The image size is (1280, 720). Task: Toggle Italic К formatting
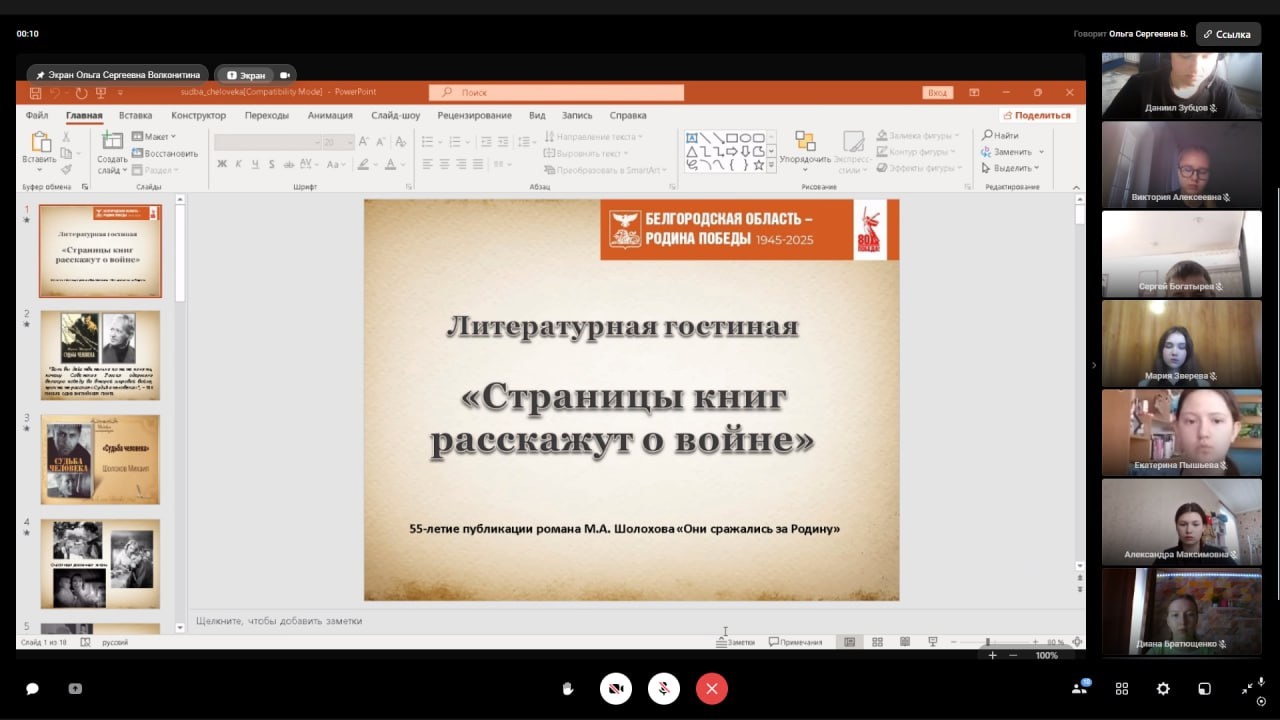coord(239,164)
